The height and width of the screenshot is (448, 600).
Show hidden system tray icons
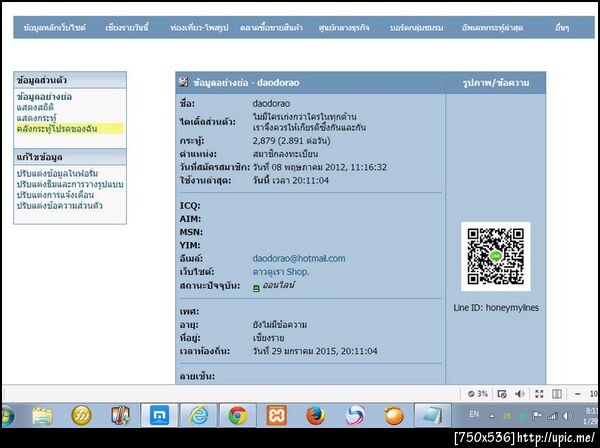(492, 416)
